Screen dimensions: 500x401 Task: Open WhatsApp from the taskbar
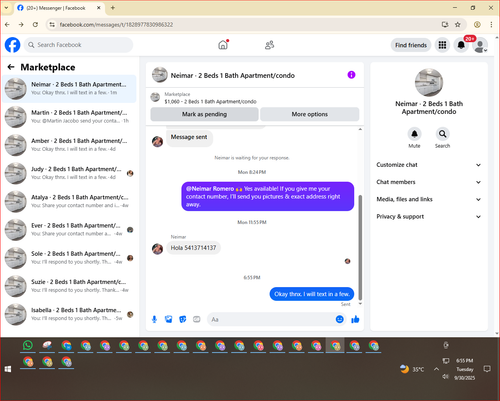click(x=28, y=345)
